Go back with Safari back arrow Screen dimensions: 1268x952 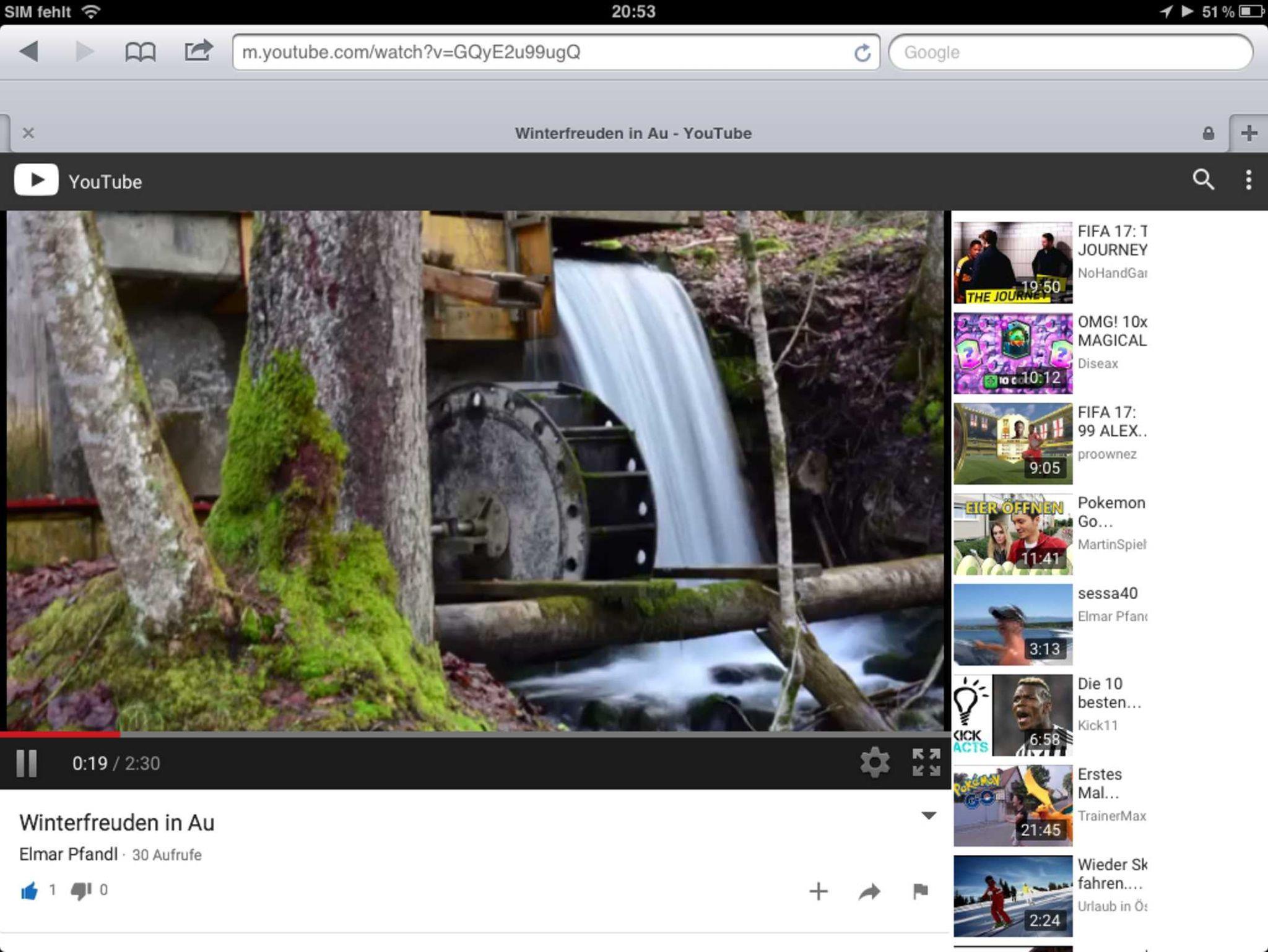pos(29,51)
